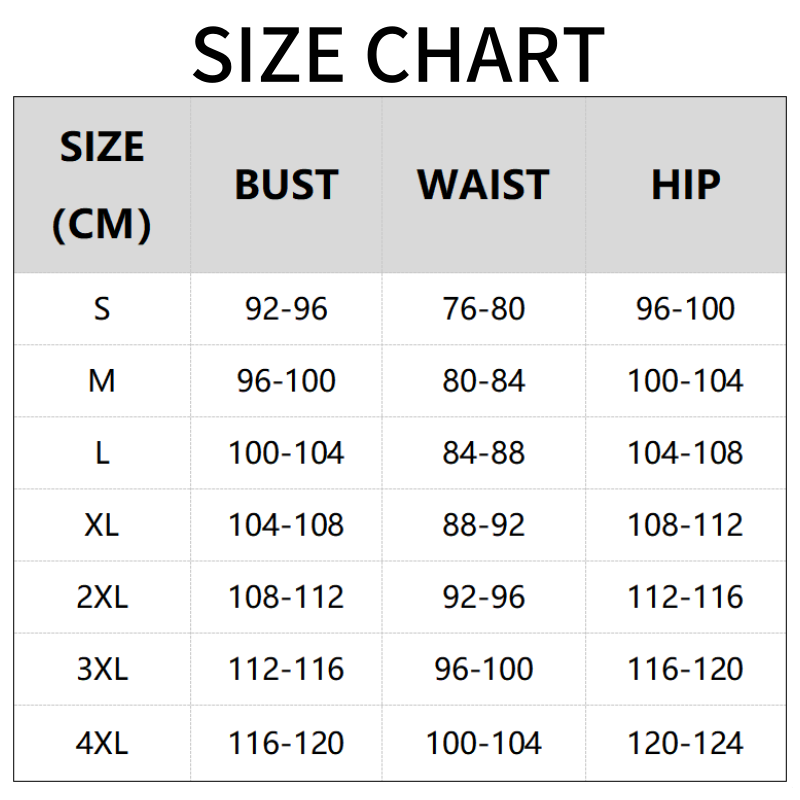Select the WAIST column header
This screenshot has width=800, height=800.
pos(483,186)
